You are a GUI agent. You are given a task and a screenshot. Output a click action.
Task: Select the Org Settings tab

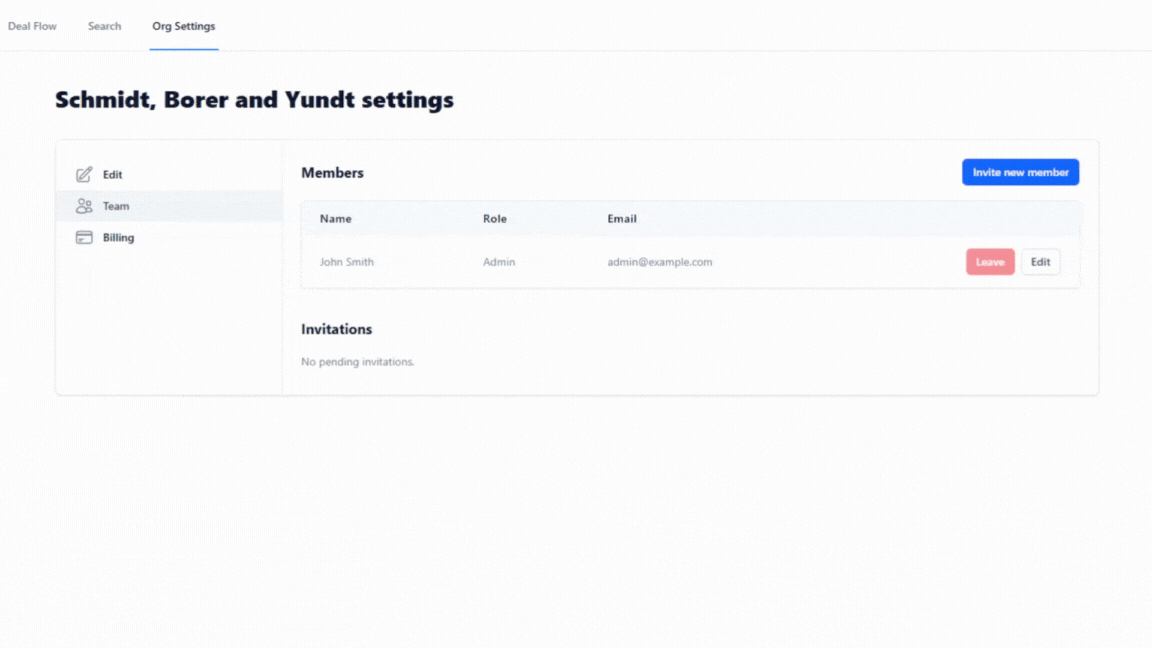point(184,26)
